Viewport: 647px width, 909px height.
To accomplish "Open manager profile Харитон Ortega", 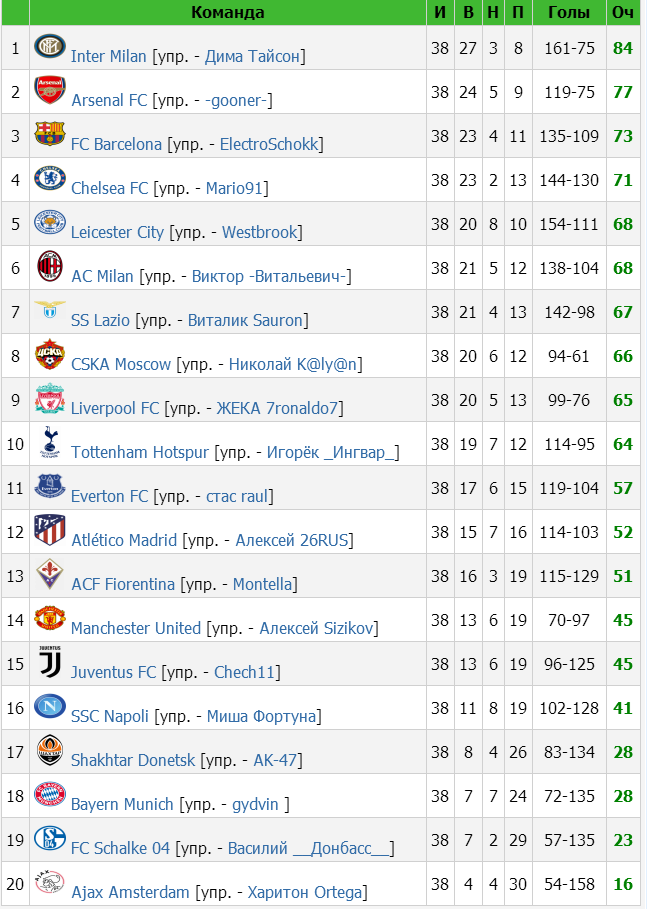I will tap(305, 893).
